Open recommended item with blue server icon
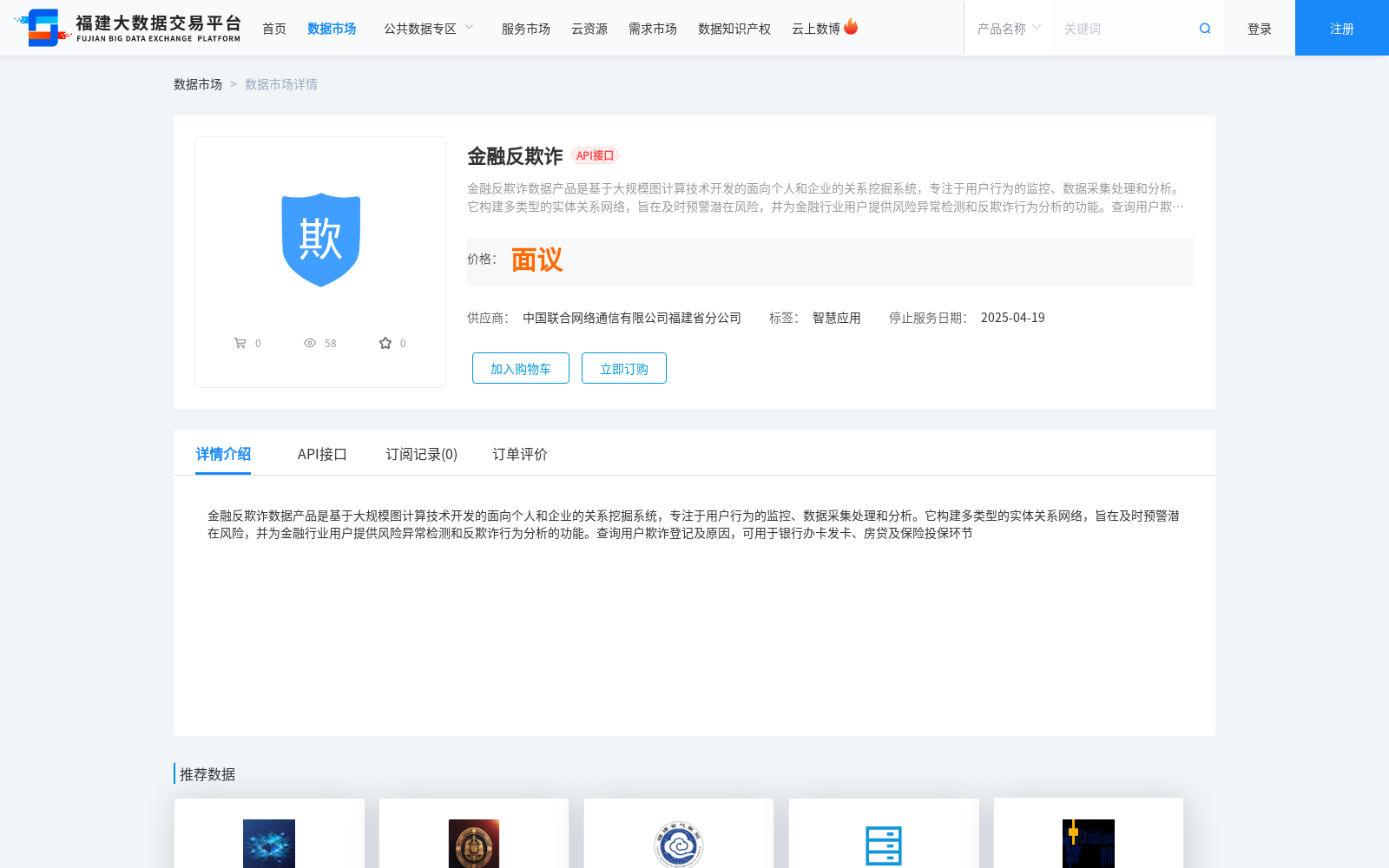 (x=884, y=845)
